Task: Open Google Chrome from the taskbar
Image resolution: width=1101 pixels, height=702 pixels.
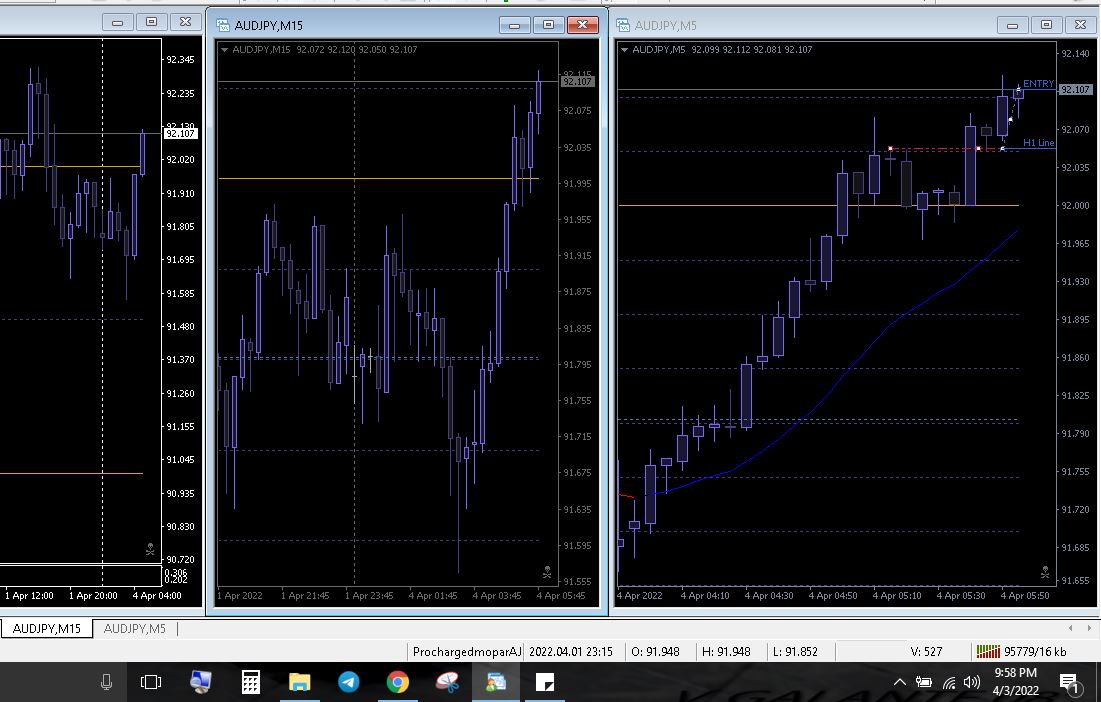Action: [397, 682]
